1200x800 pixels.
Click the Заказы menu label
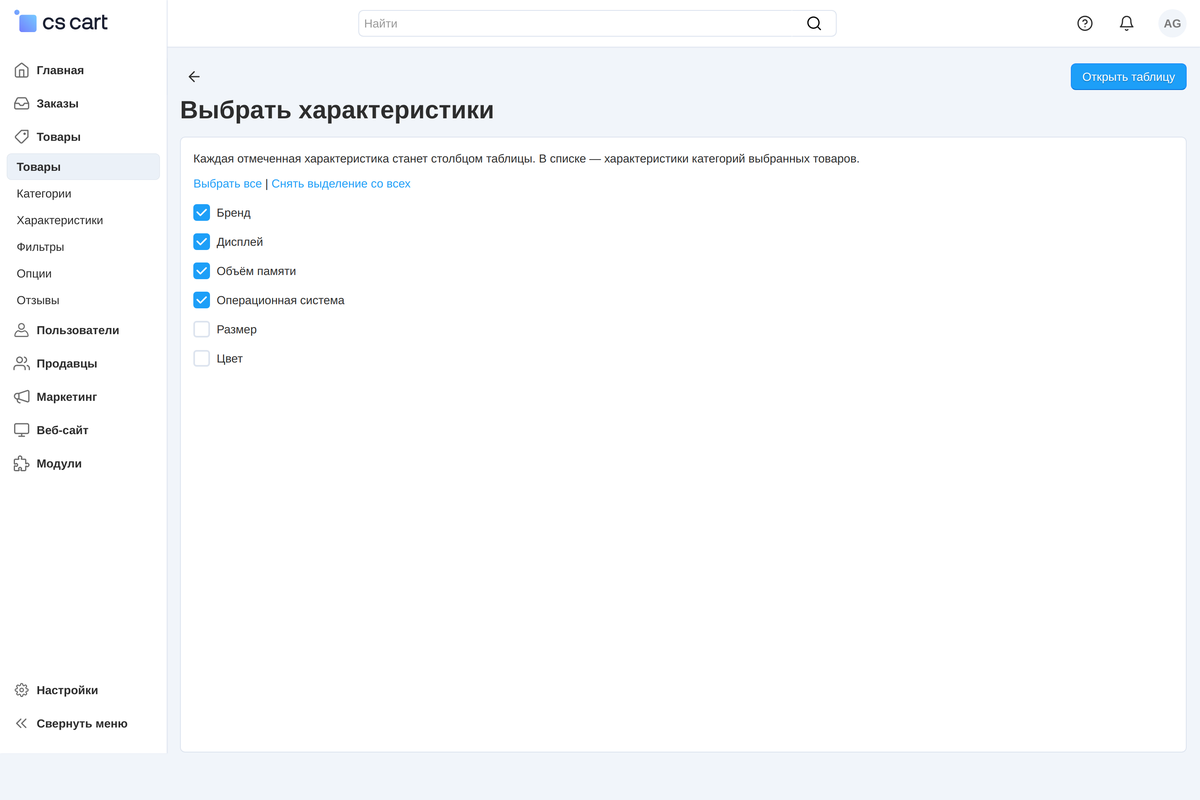(58, 103)
